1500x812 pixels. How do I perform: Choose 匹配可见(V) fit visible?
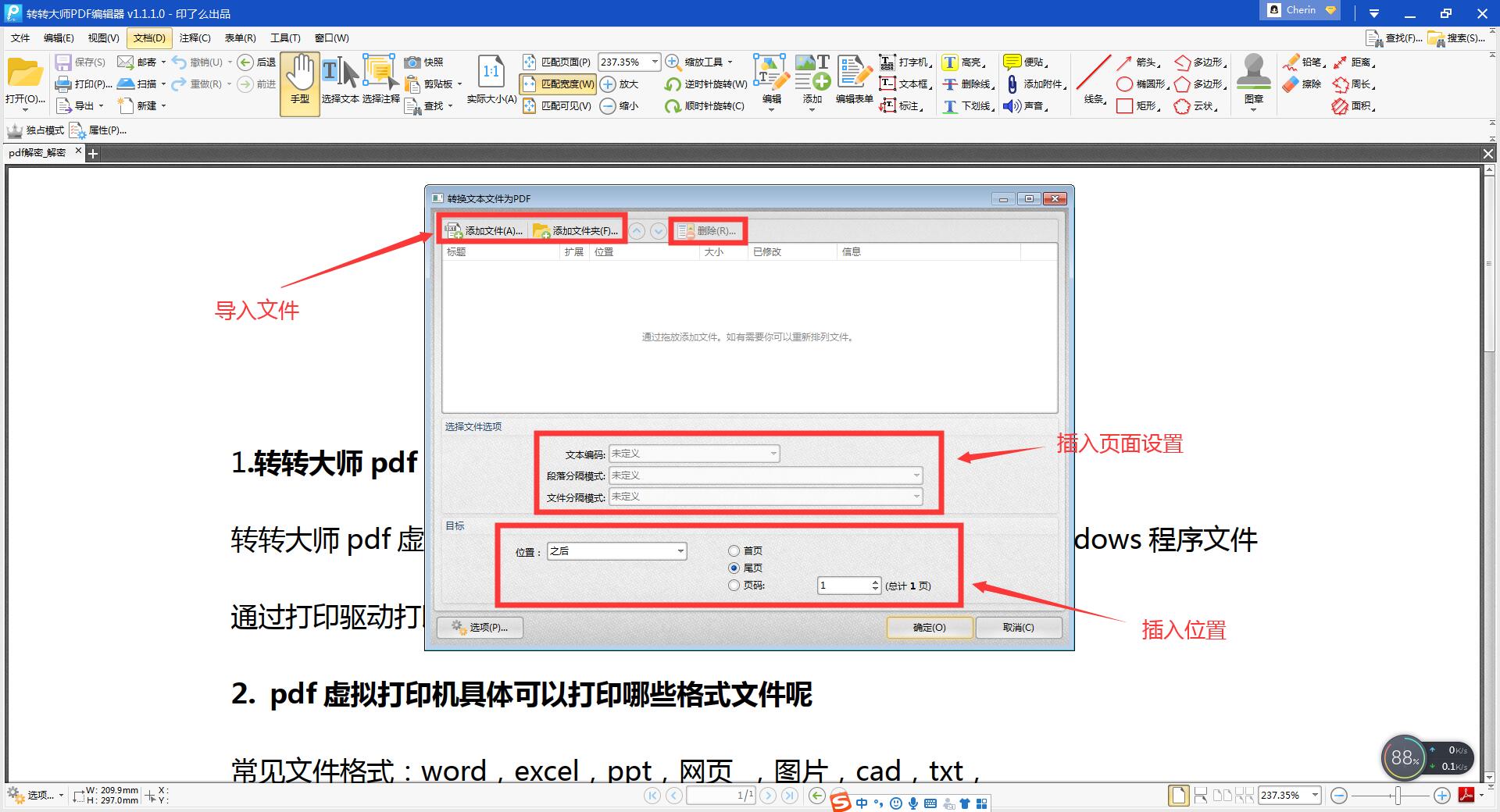(556, 105)
